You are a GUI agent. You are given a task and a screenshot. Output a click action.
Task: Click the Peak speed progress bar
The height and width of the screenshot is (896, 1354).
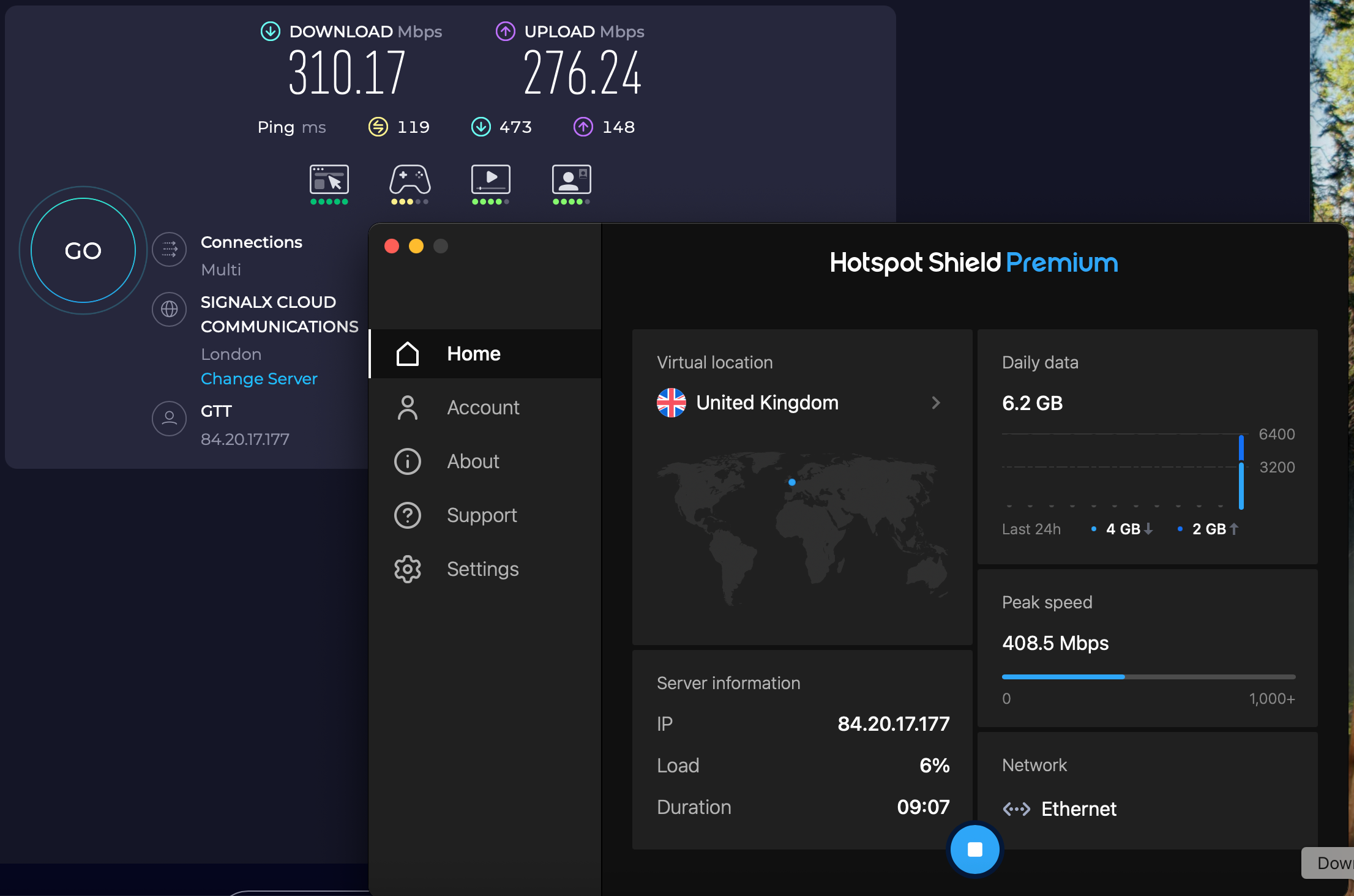click(1148, 677)
